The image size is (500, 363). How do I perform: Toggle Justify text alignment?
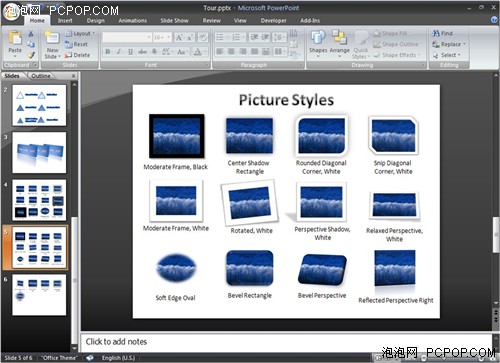255,51
